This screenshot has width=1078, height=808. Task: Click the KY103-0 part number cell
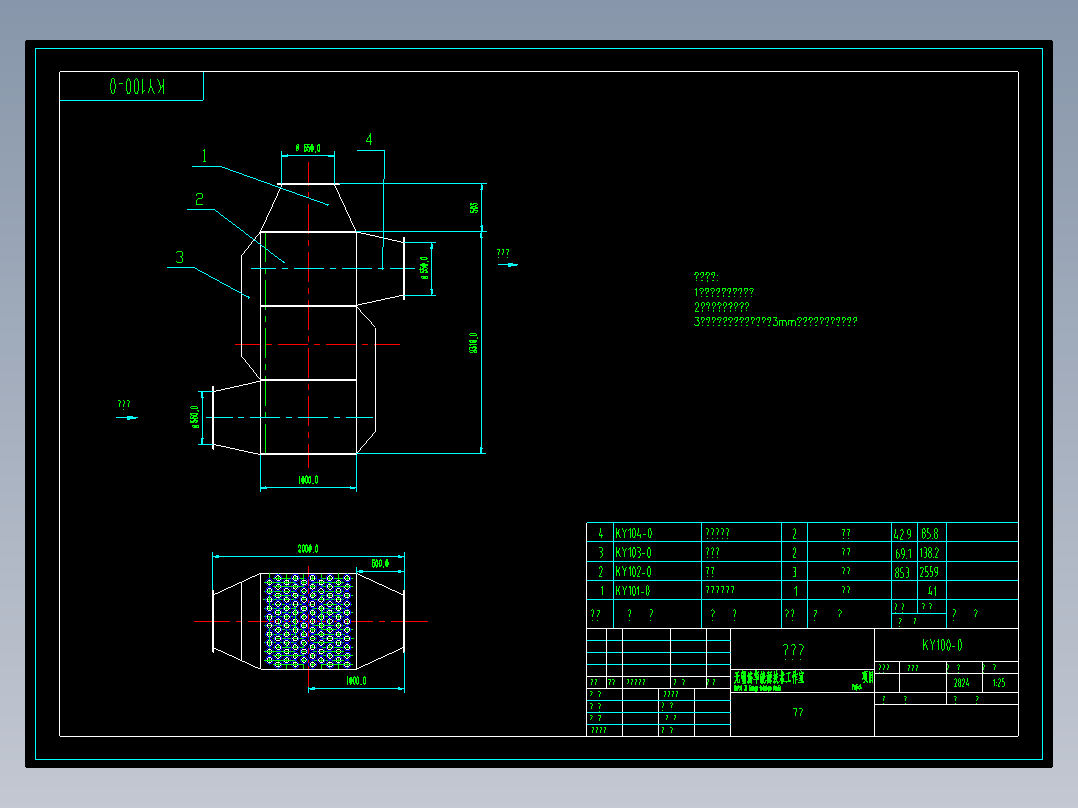(633, 552)
